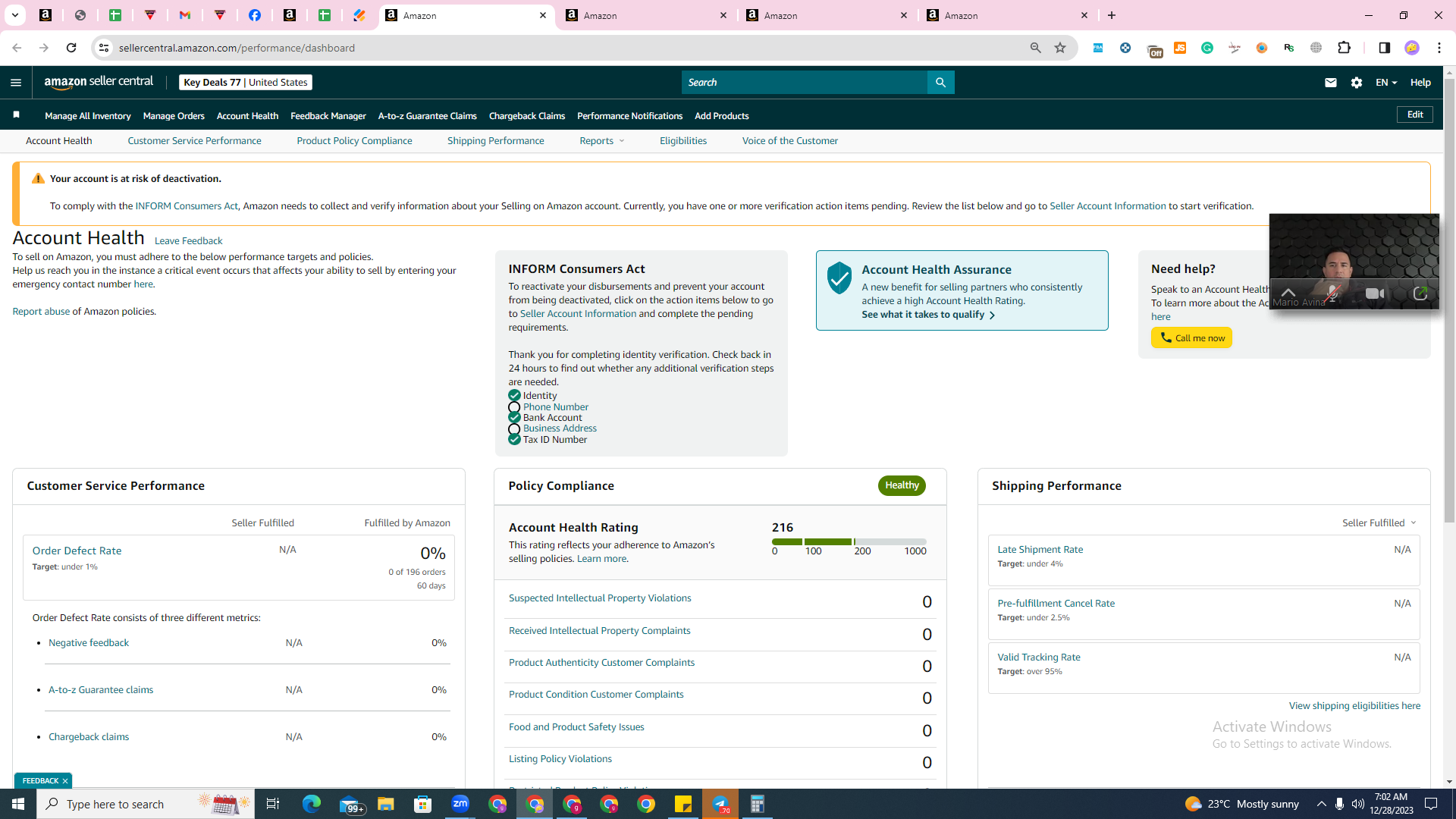View site information icon beside the URL
The height and width of the screenshot is (819, 1456).
coord(104,48)
